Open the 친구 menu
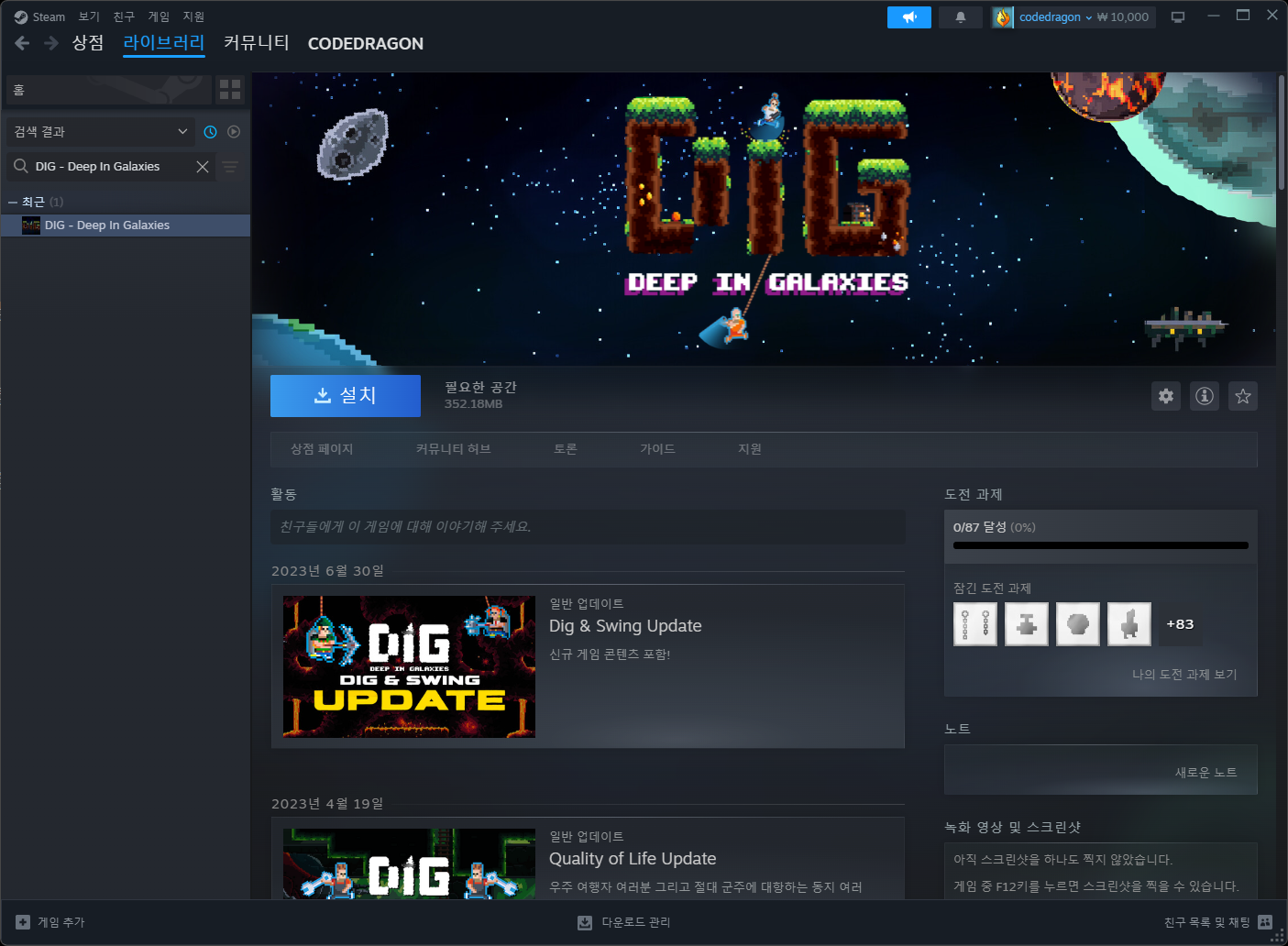This screenshot has width=1288, height=946. coord(124,16)
